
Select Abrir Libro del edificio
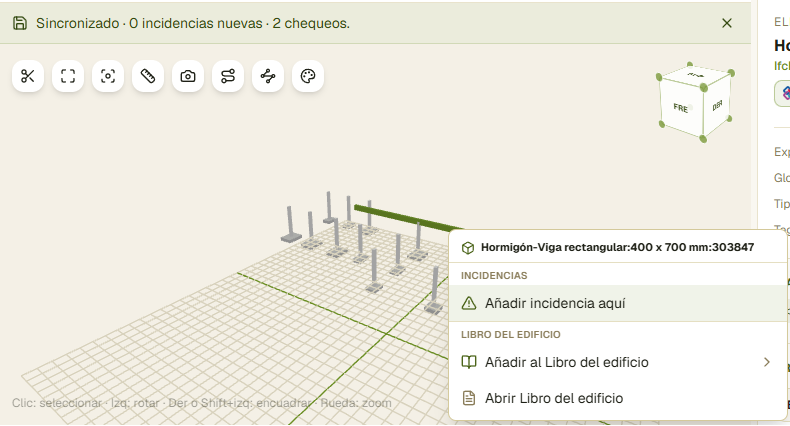618,398
